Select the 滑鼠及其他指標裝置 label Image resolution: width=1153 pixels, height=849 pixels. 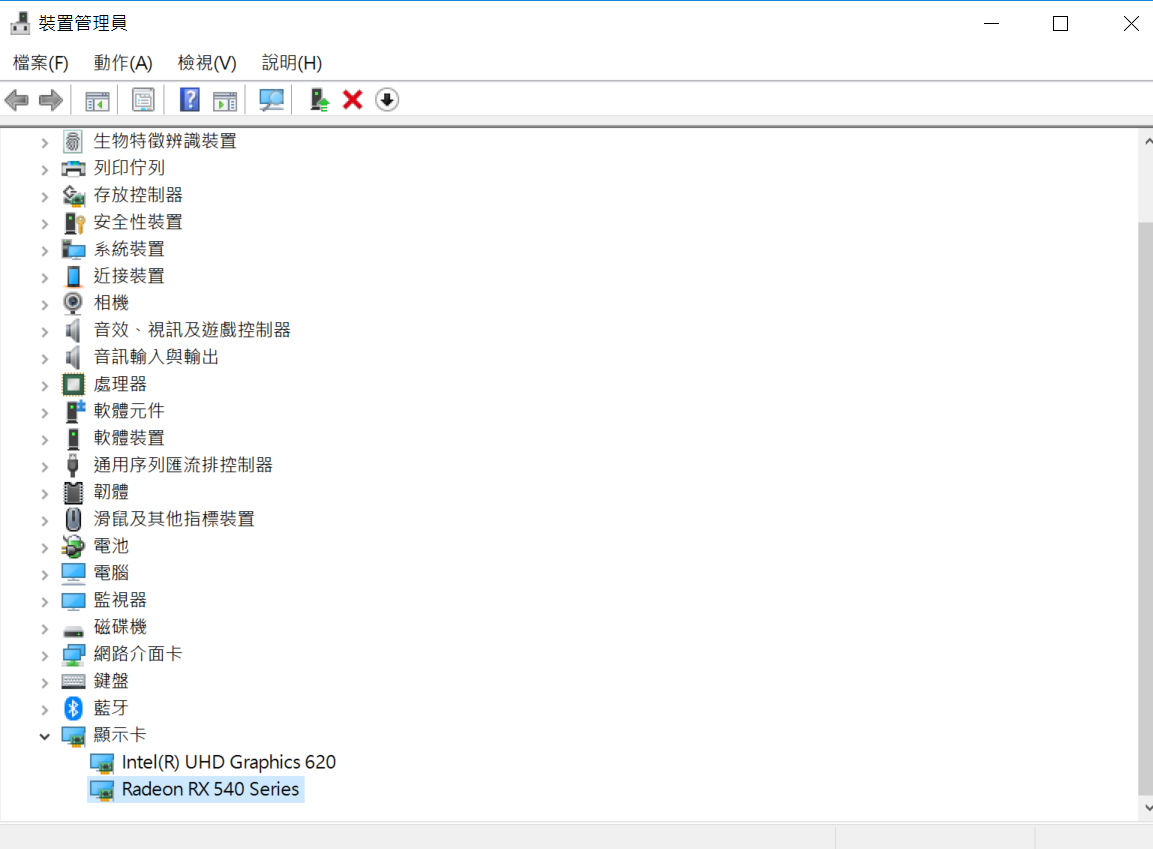coord(174,519)
